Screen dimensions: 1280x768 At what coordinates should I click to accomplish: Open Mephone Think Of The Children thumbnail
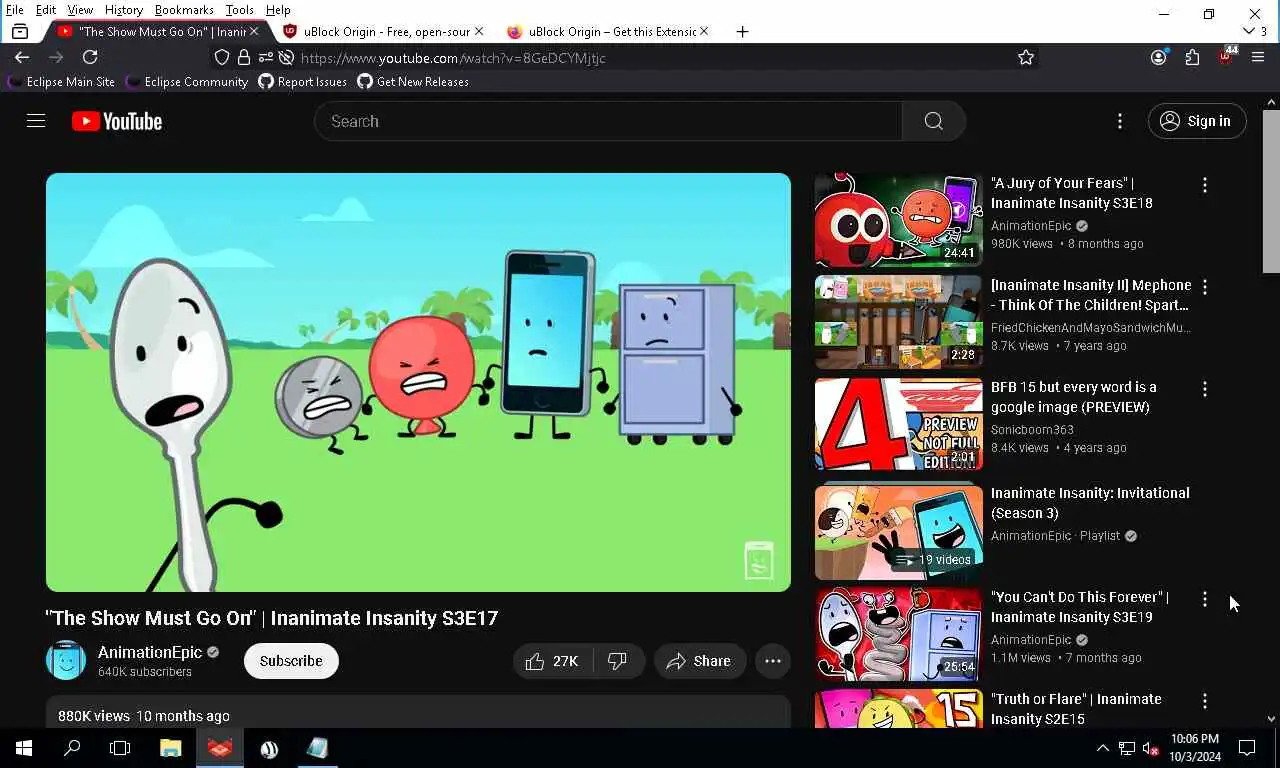point(899,322)
